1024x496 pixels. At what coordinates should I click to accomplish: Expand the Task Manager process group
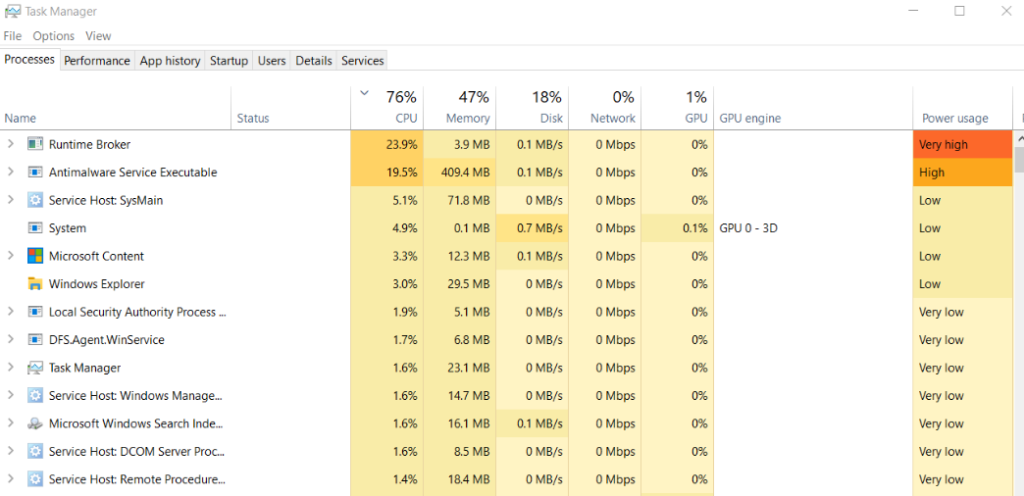click(x=10, y=368)
